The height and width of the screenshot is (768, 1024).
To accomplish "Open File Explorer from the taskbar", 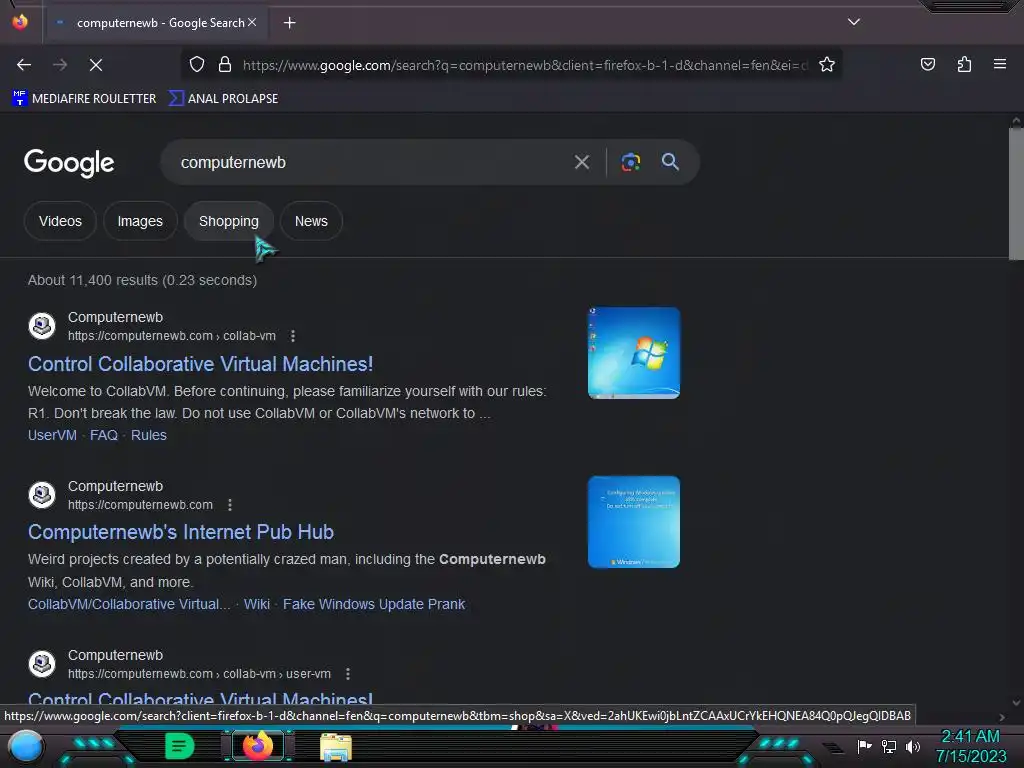I will [336, 747].
